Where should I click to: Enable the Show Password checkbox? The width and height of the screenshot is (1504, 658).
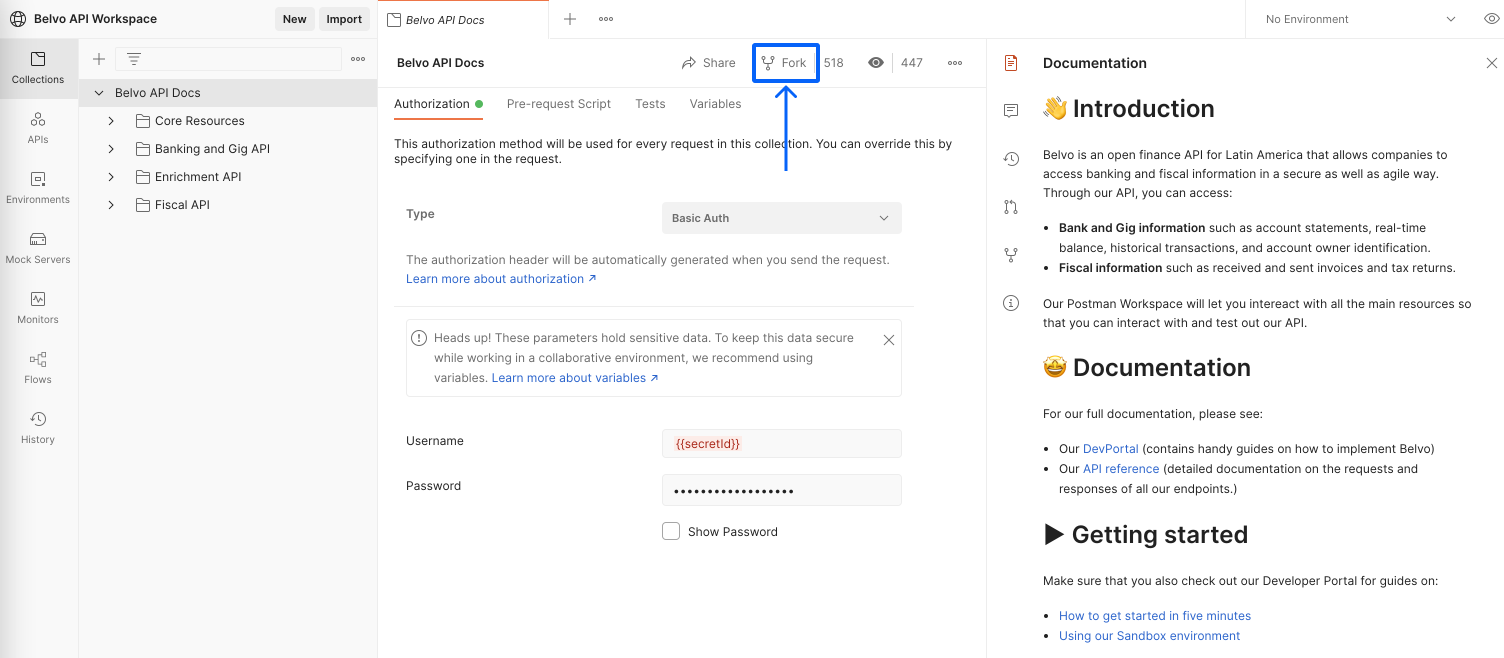(671, 531)
